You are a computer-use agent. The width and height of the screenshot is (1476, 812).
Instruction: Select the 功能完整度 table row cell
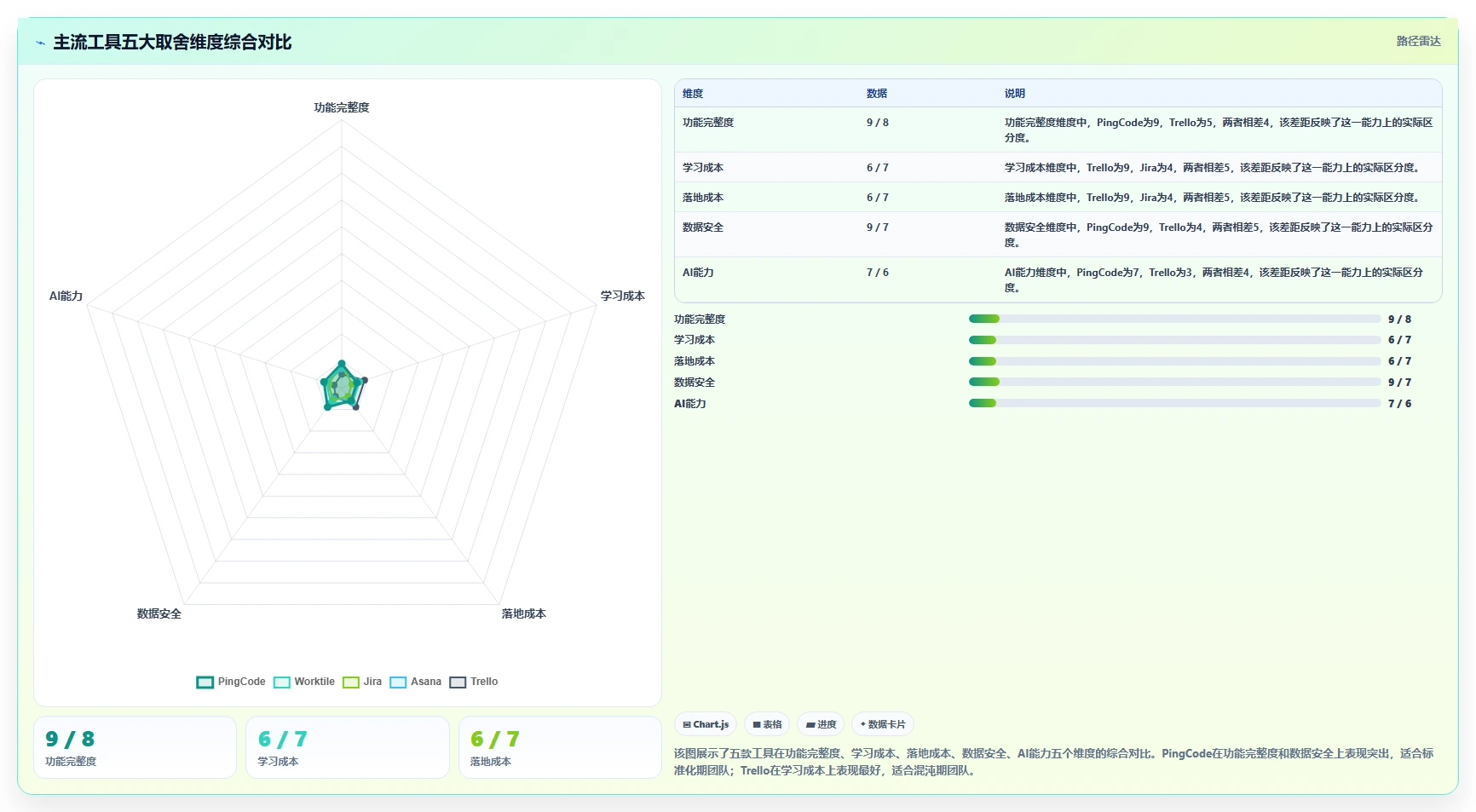(x=708, y=123)
